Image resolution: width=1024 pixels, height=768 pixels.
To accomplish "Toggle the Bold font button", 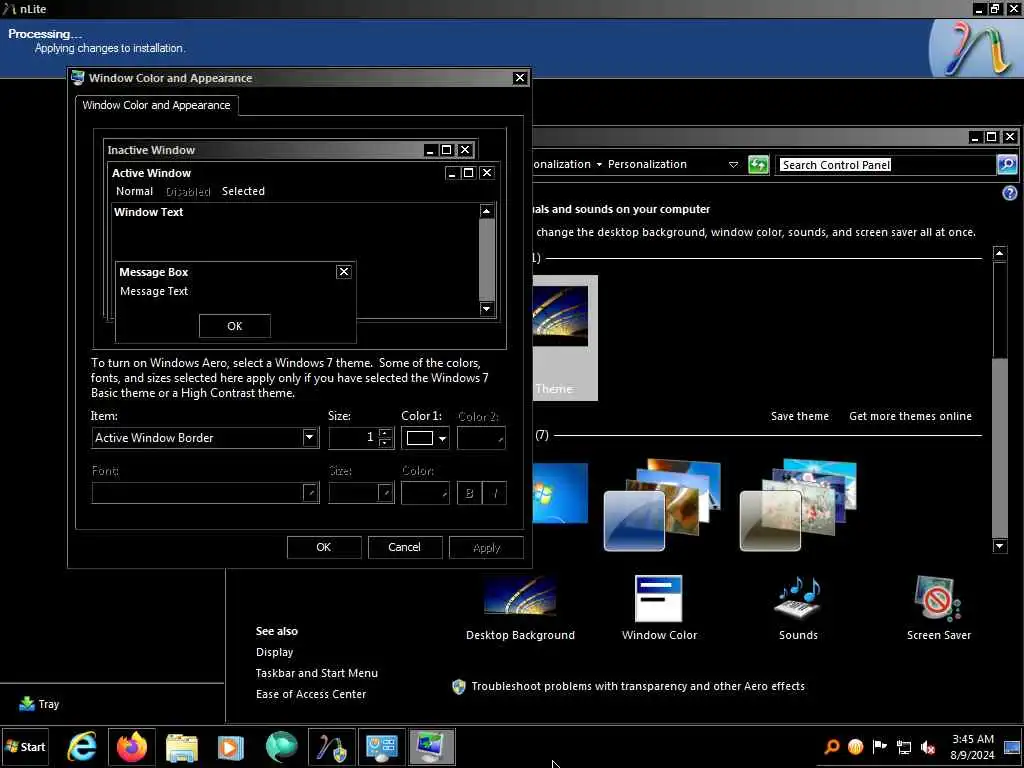I will click(x=469, y=493).
